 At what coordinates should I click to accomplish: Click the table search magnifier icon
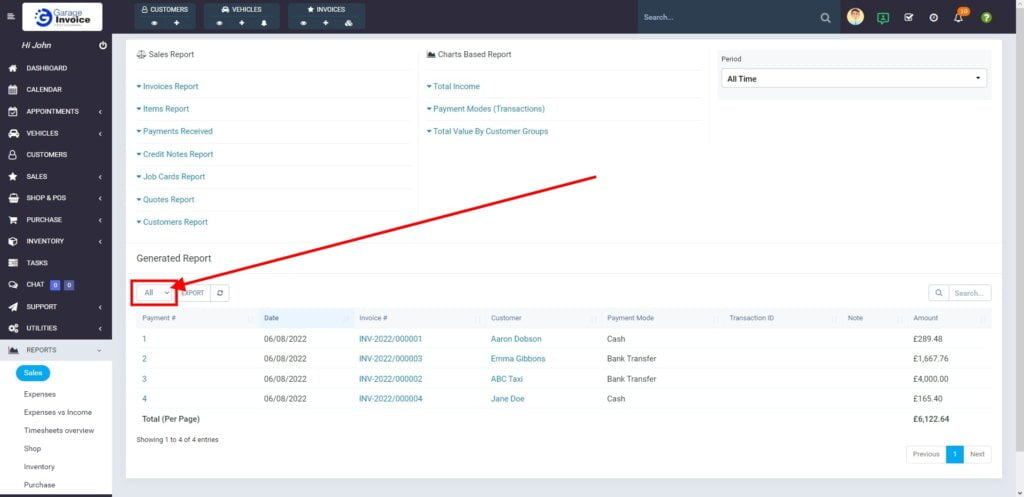(x=938, y=293)
